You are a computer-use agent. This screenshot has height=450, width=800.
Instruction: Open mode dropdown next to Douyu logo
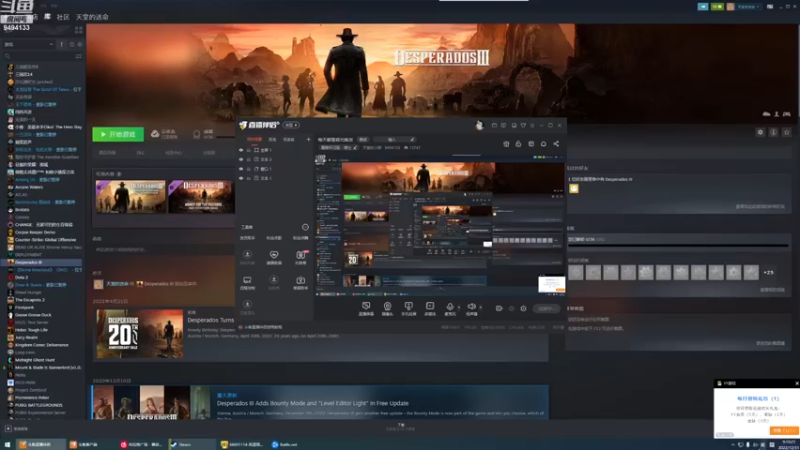pyautogui.click(x=292, y=125)
